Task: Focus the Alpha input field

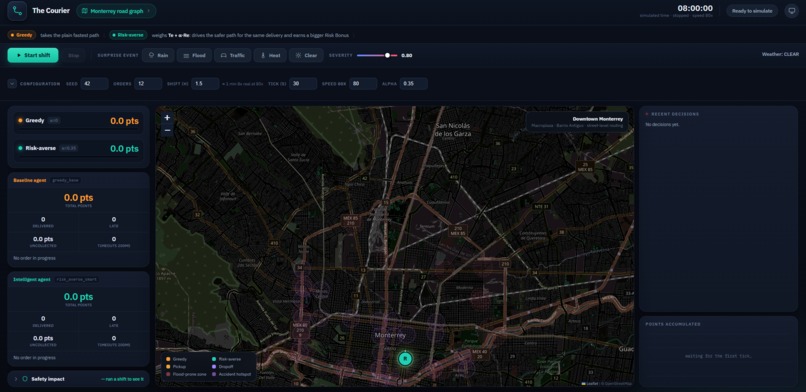Action: point(413,84)
